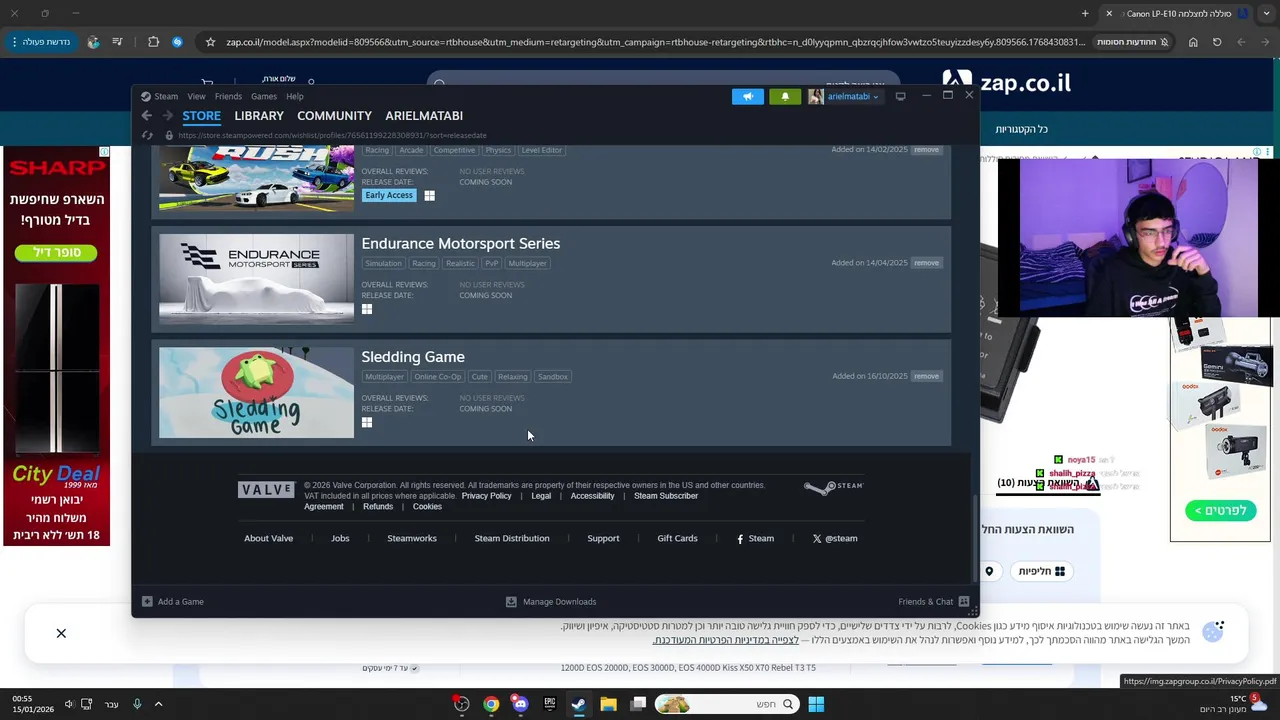This screenshot has height=720, width=1280.
Task: Open the ARIELMATABI profile tab
Action: (424, 116)
